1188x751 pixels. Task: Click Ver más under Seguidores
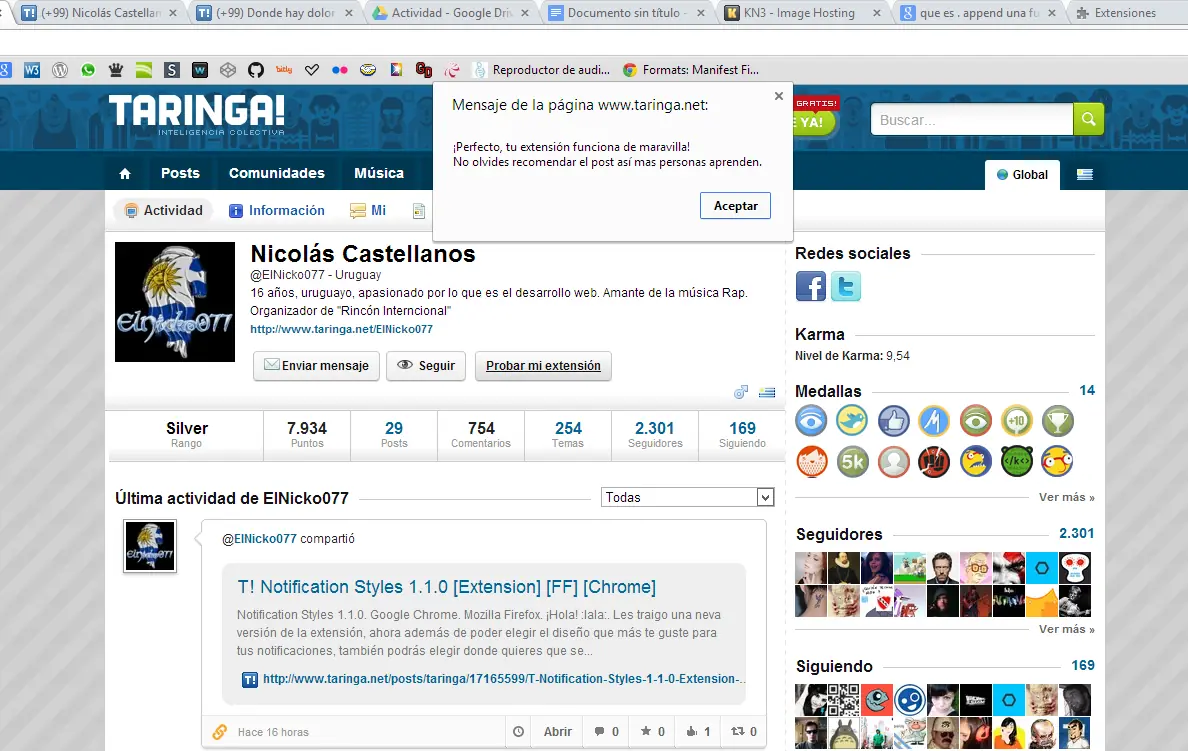1067,629
